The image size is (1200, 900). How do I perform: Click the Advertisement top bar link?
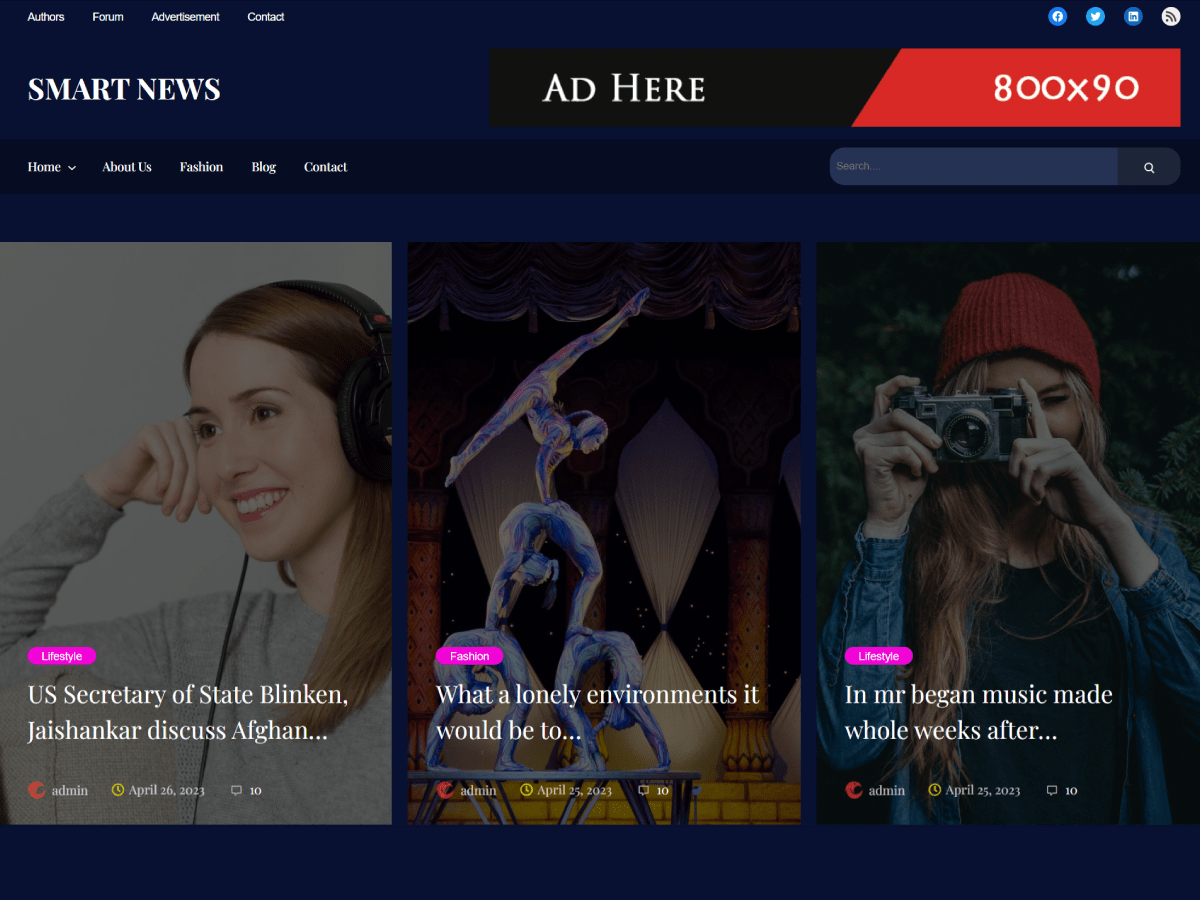[185, 17]
